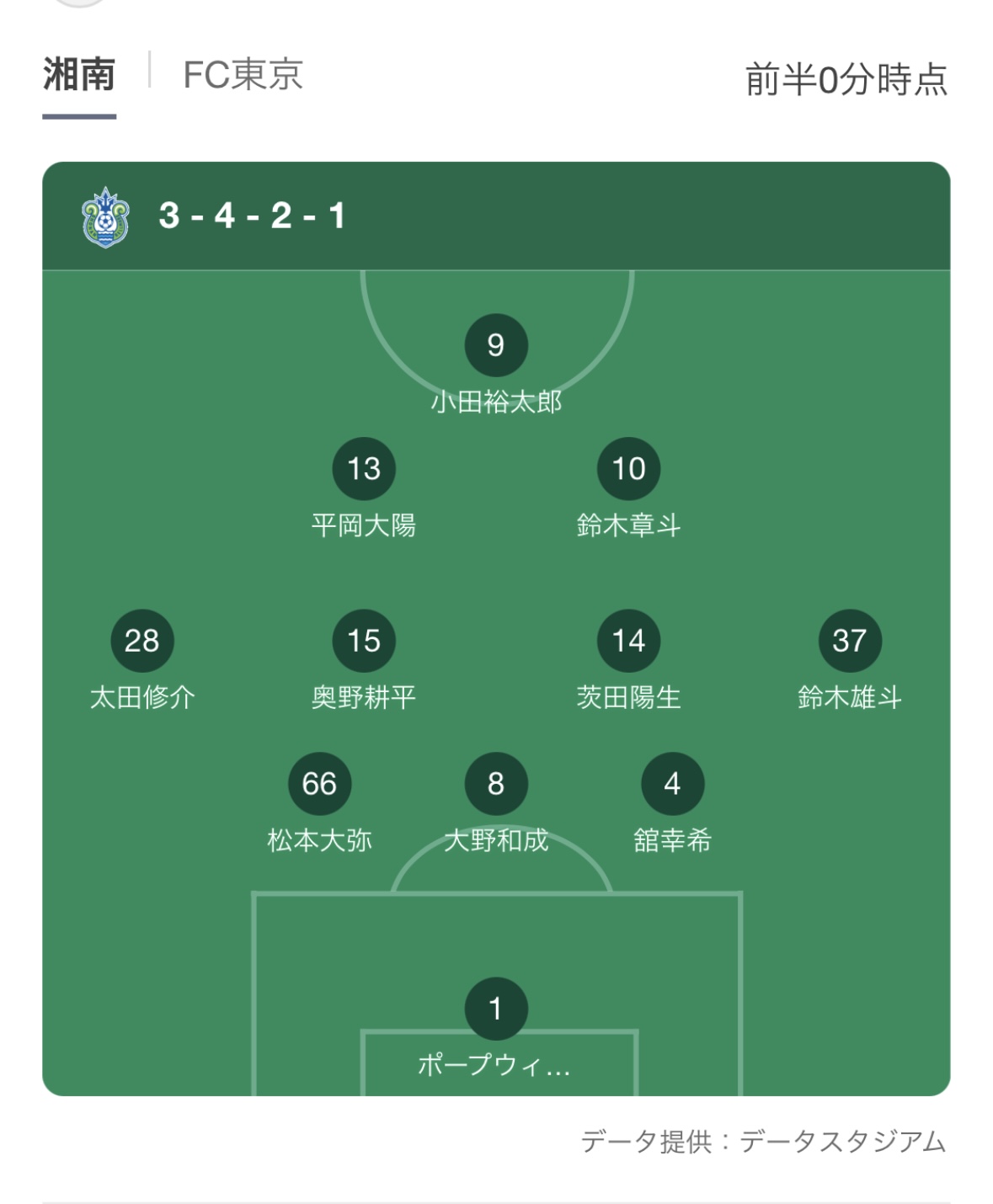Tap the 3-4-2-1 formation header
993x1204 pixels.
(253, 216)
